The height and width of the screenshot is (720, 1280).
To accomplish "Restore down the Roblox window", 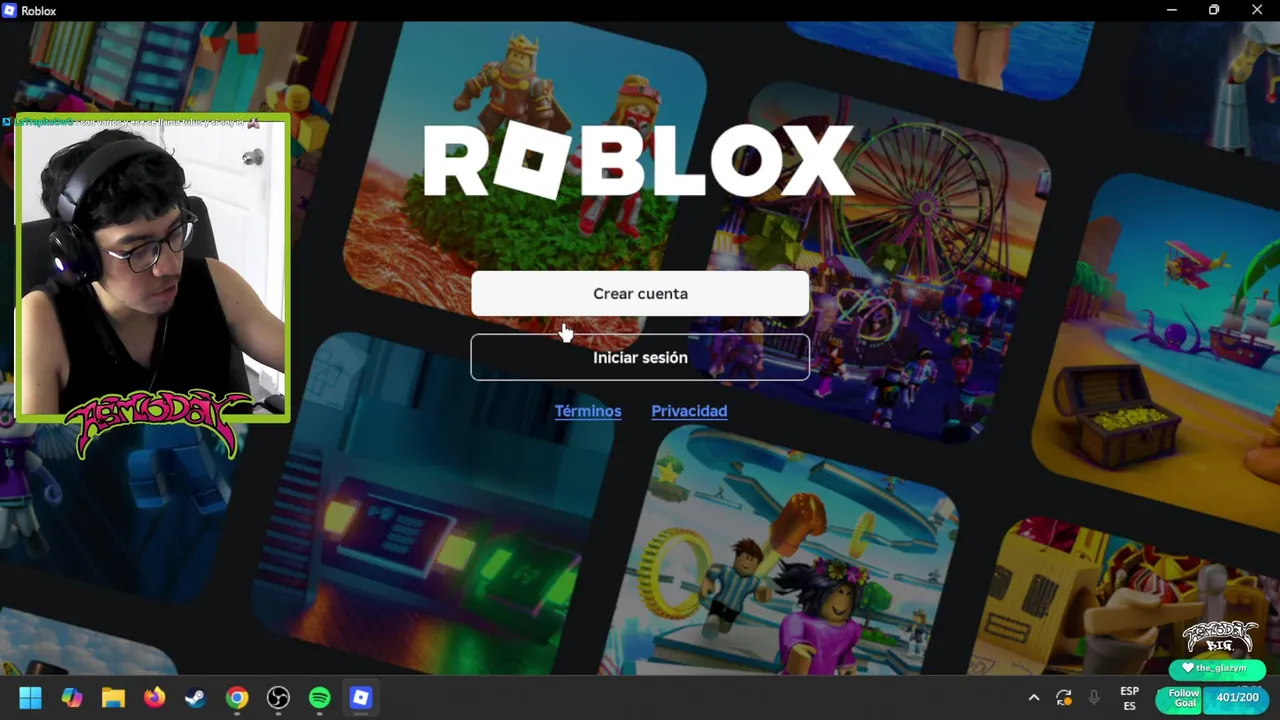I will click(1214, 10).
